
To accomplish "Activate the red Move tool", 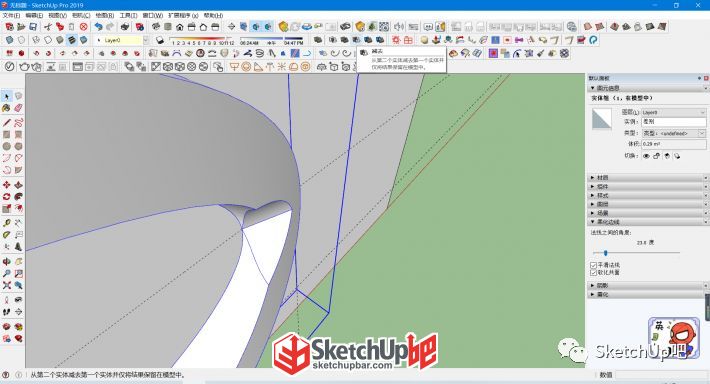I will [x=6, y=185].
